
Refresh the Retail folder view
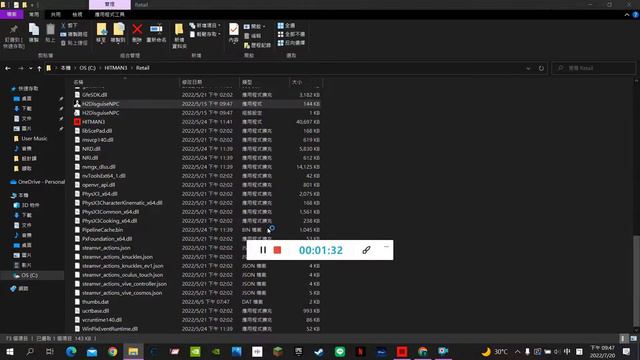(541, 68)
